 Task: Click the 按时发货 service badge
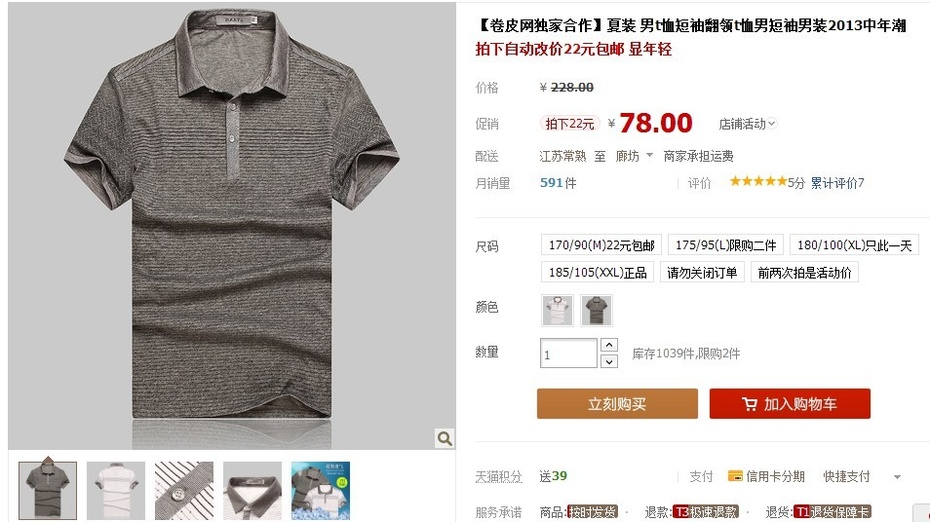(x=592, y=512)
